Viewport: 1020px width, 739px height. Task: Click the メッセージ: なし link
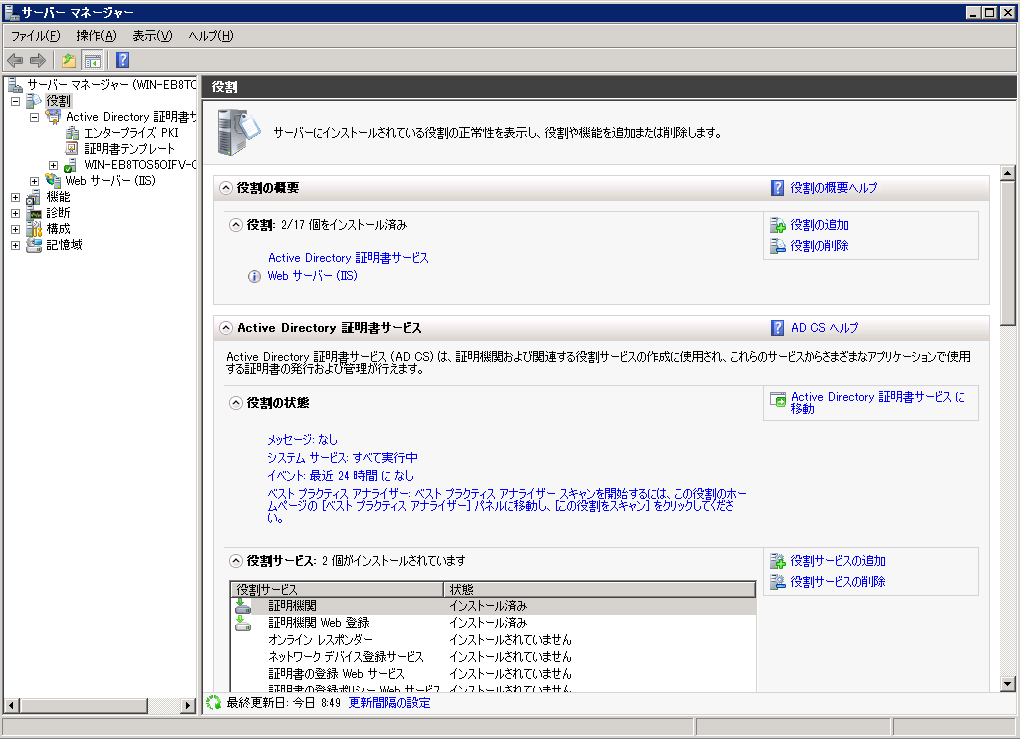point(302,440)
